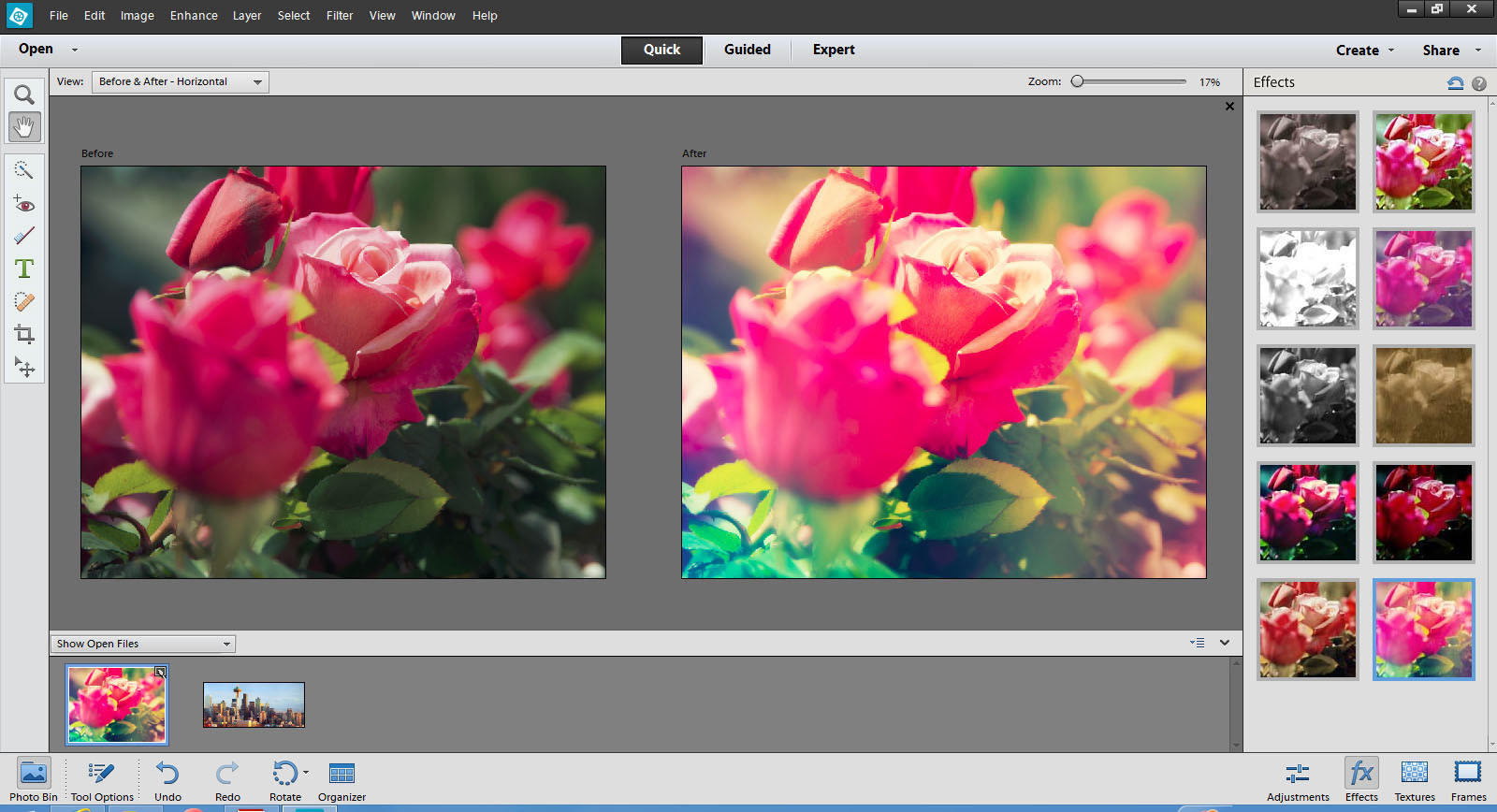Select the Seattle skyline photo thumbnail
Image resolution: width=1497 pixels, height=812 pixels.
[254, 704]
